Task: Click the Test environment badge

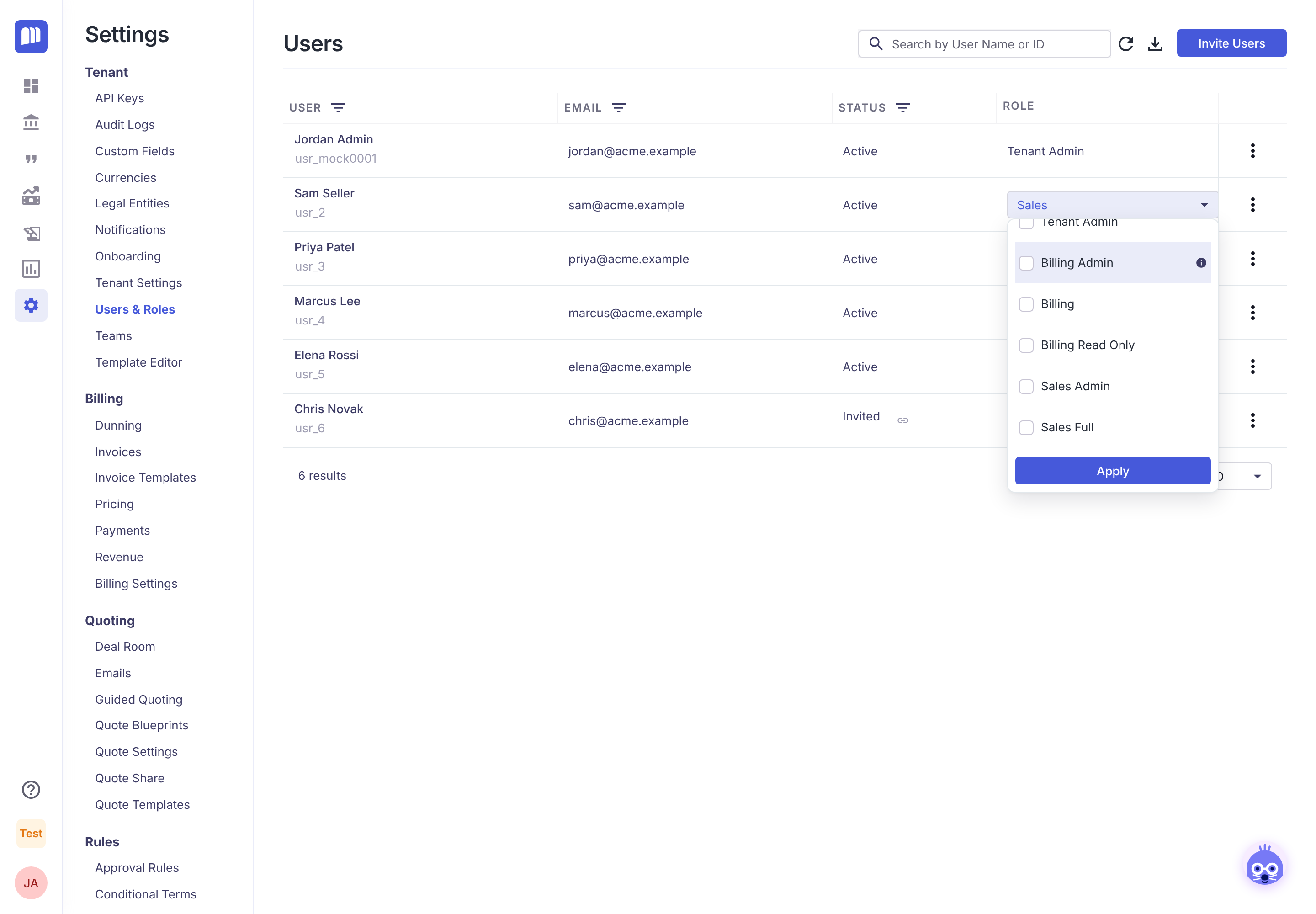Action: point(31,833)
